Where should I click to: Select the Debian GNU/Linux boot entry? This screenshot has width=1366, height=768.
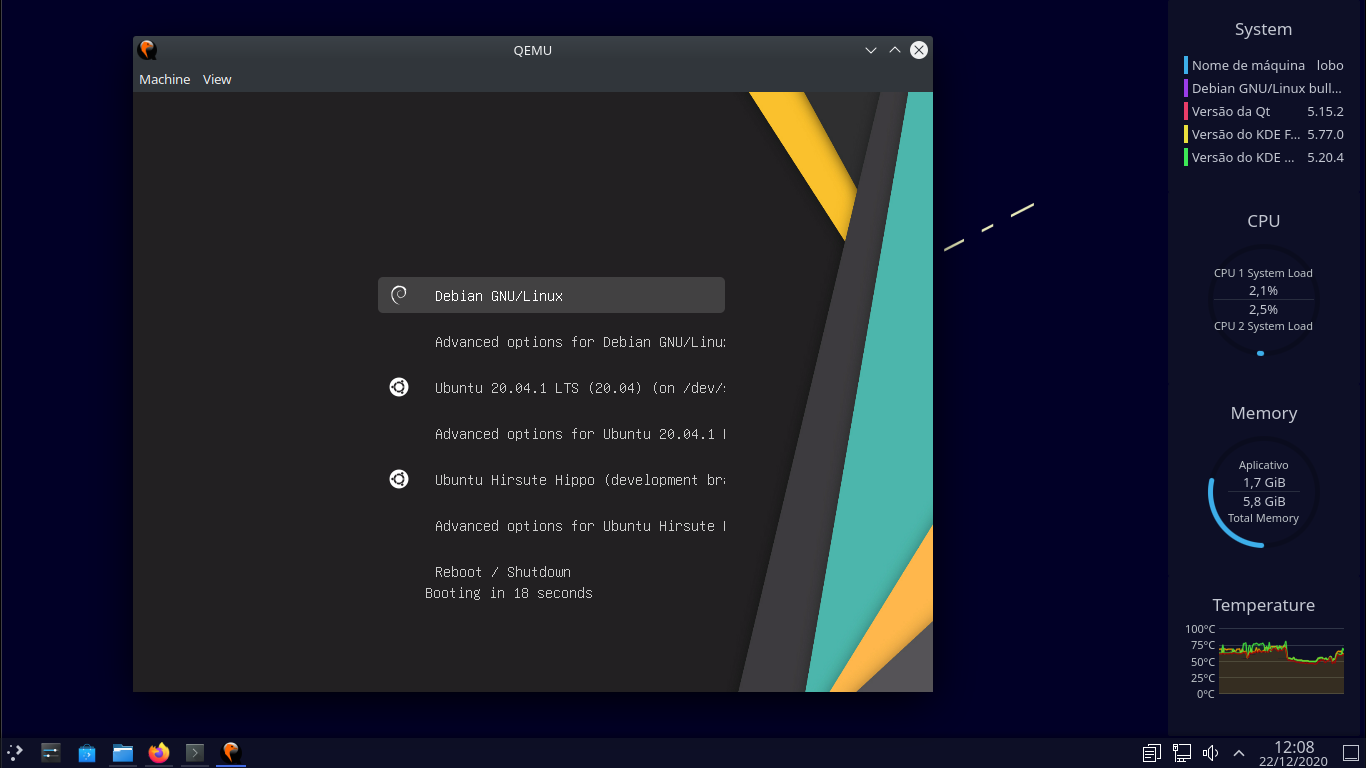550,295
